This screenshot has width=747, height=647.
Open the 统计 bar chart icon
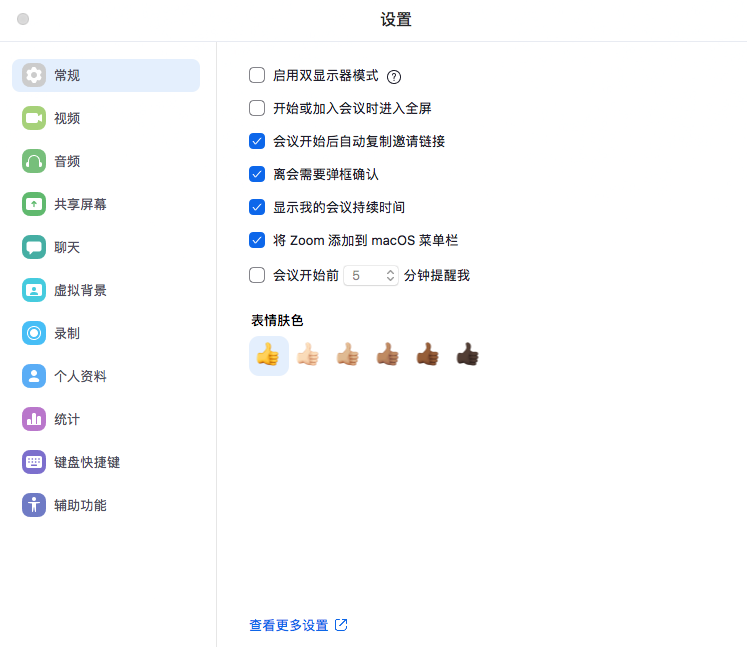pyautogui.click(x=34, y=419)
